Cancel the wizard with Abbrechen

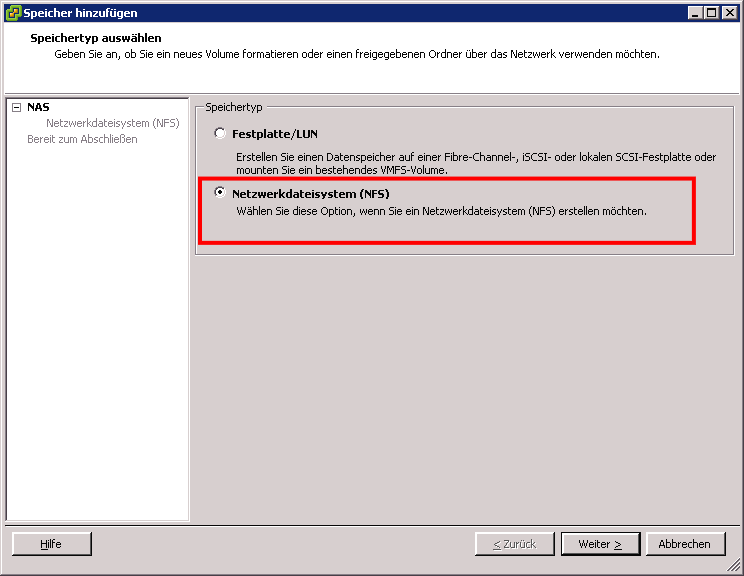684,544
